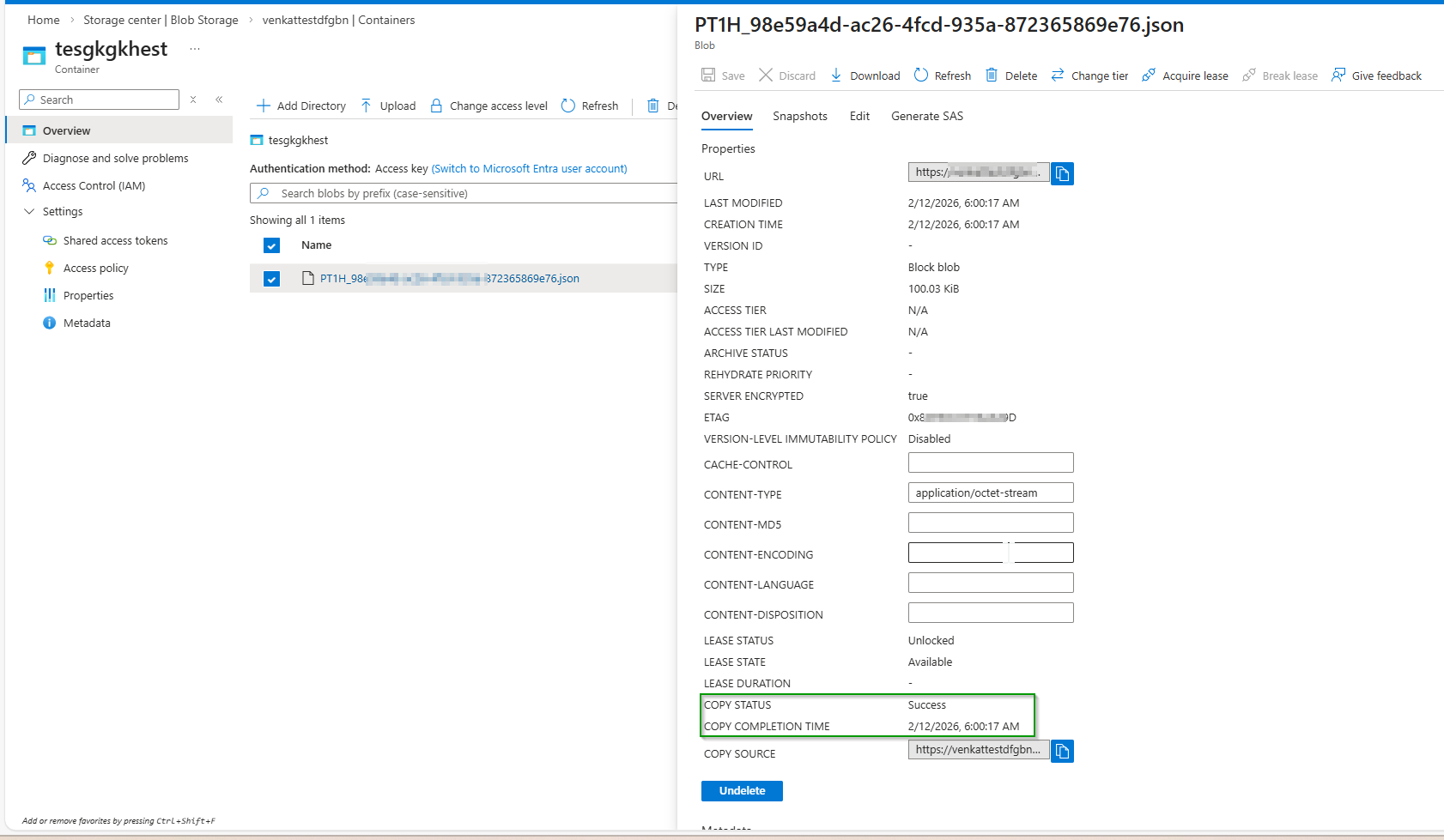Image resolution: width=1444 pixels, height=840 pixels.
Task: Click the sidebar Search field
Action: point(99,100)
